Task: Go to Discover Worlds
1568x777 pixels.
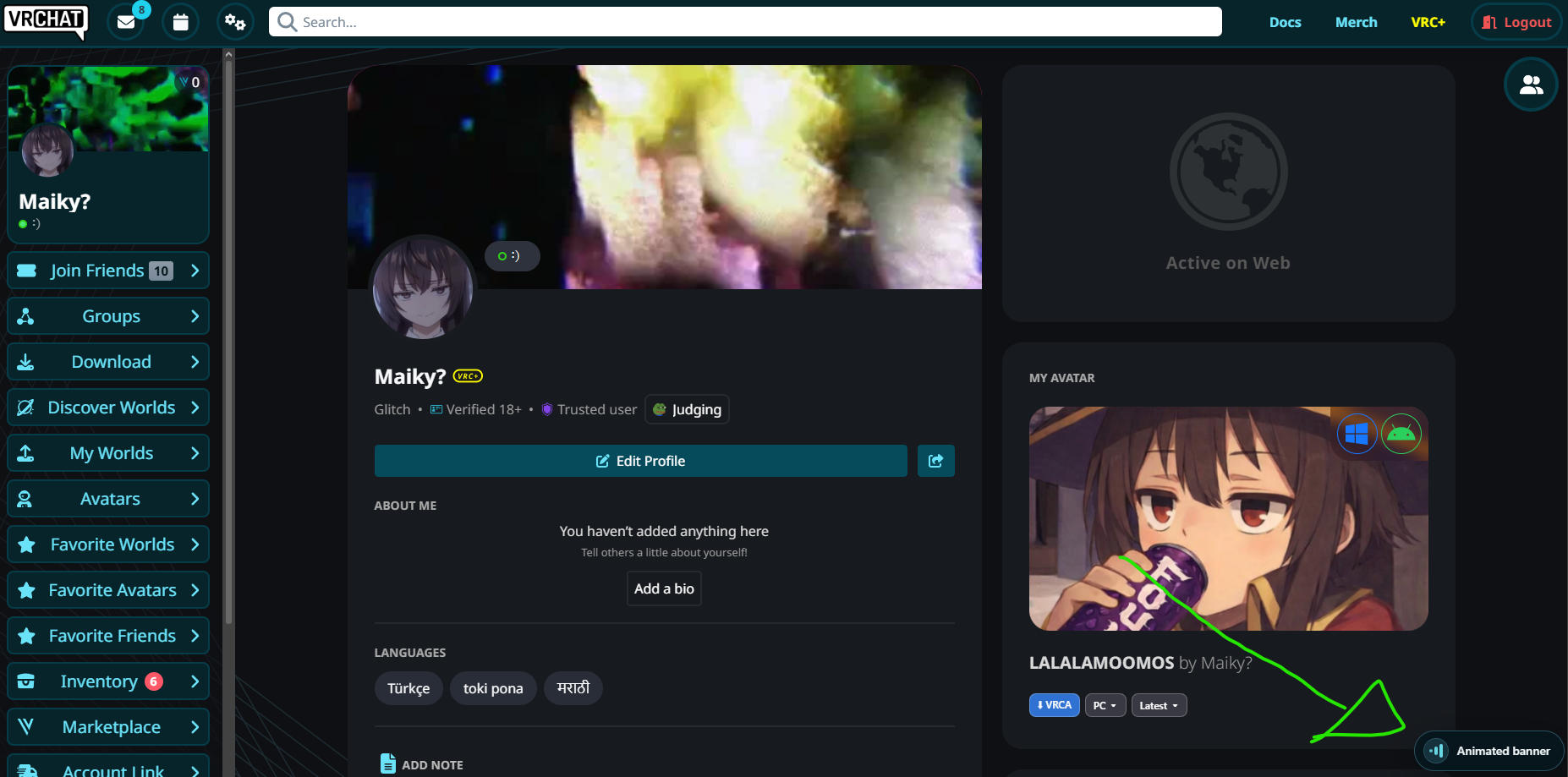Action: click(x=108, y=408)
